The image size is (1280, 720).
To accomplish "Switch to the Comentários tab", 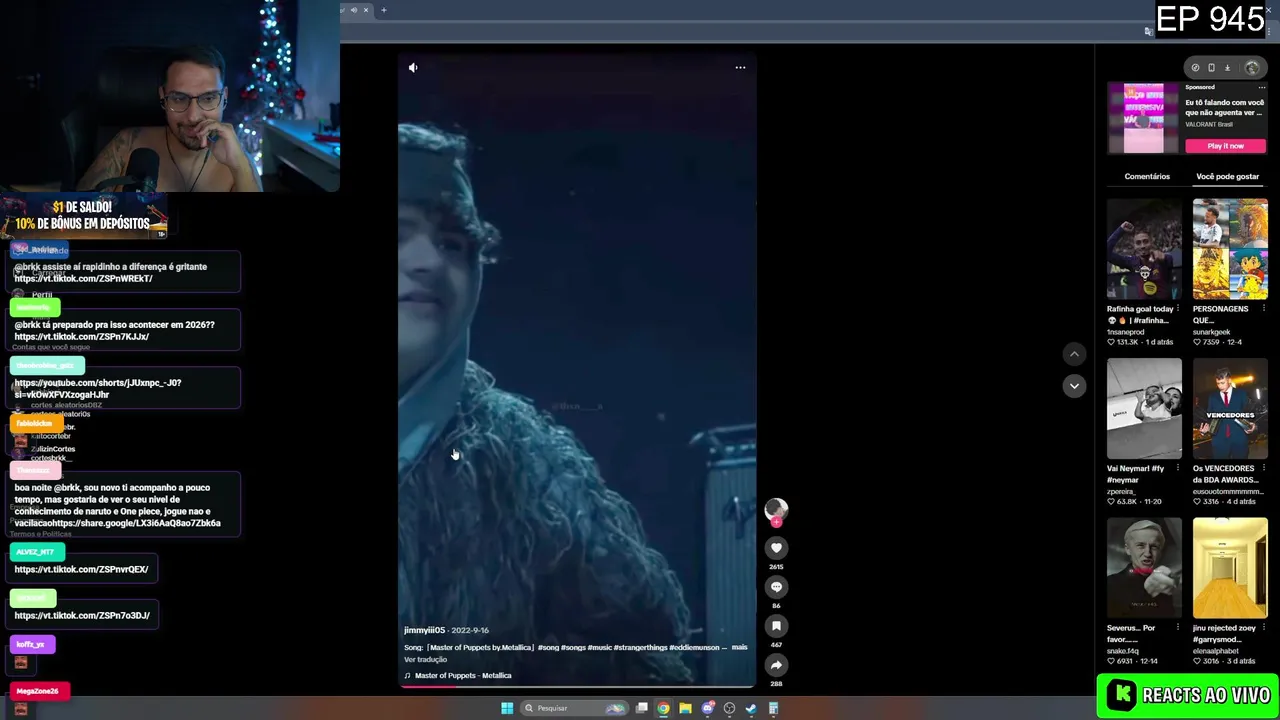I will tap(1147, 176).
